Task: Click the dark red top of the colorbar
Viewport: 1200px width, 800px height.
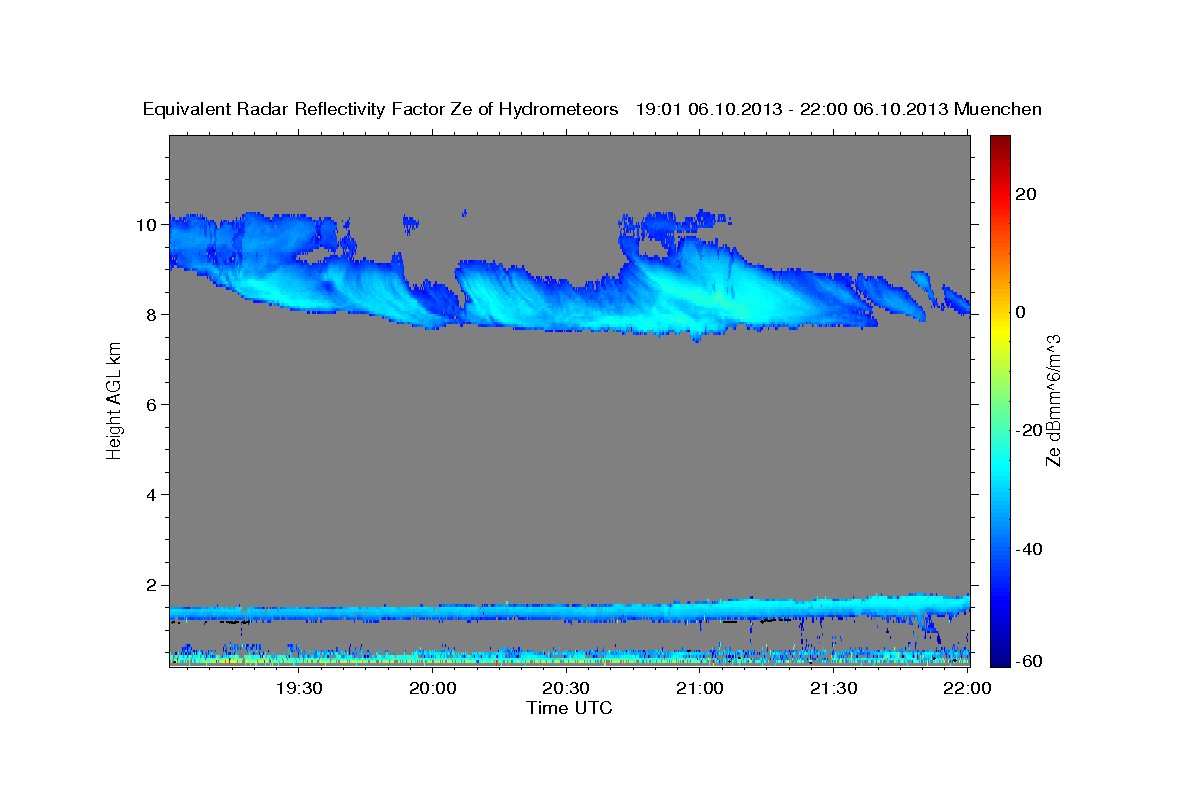Action: point(1000,145)
